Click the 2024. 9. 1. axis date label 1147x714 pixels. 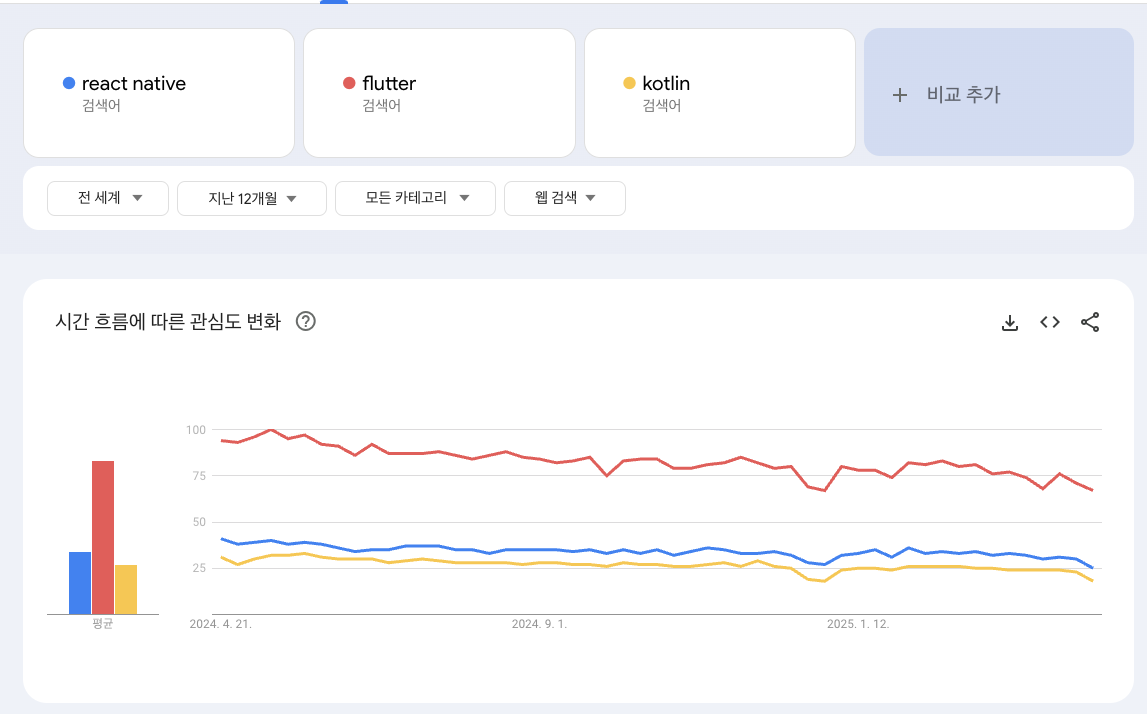539,624
